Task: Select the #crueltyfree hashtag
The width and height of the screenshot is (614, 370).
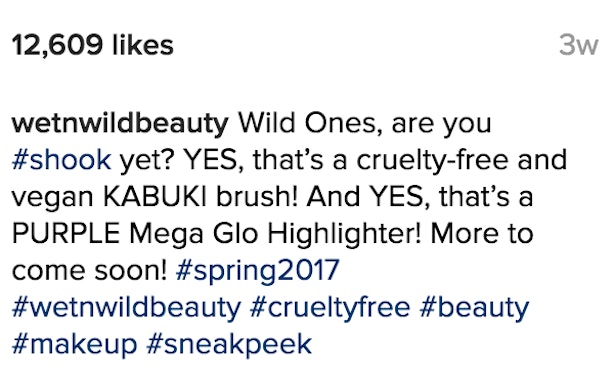Action: tap(330, 307)
